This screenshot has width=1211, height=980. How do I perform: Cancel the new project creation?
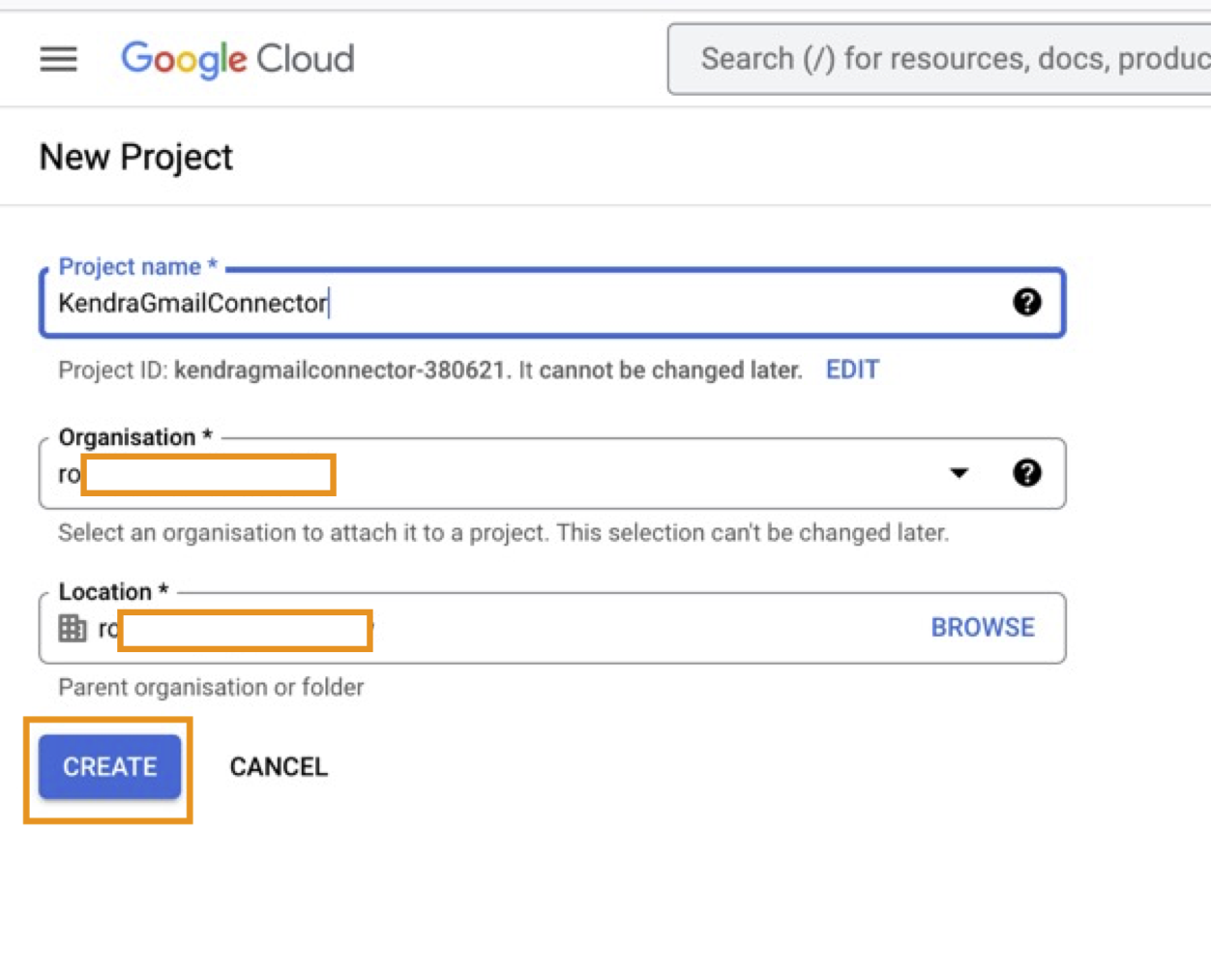coord(279,767)
